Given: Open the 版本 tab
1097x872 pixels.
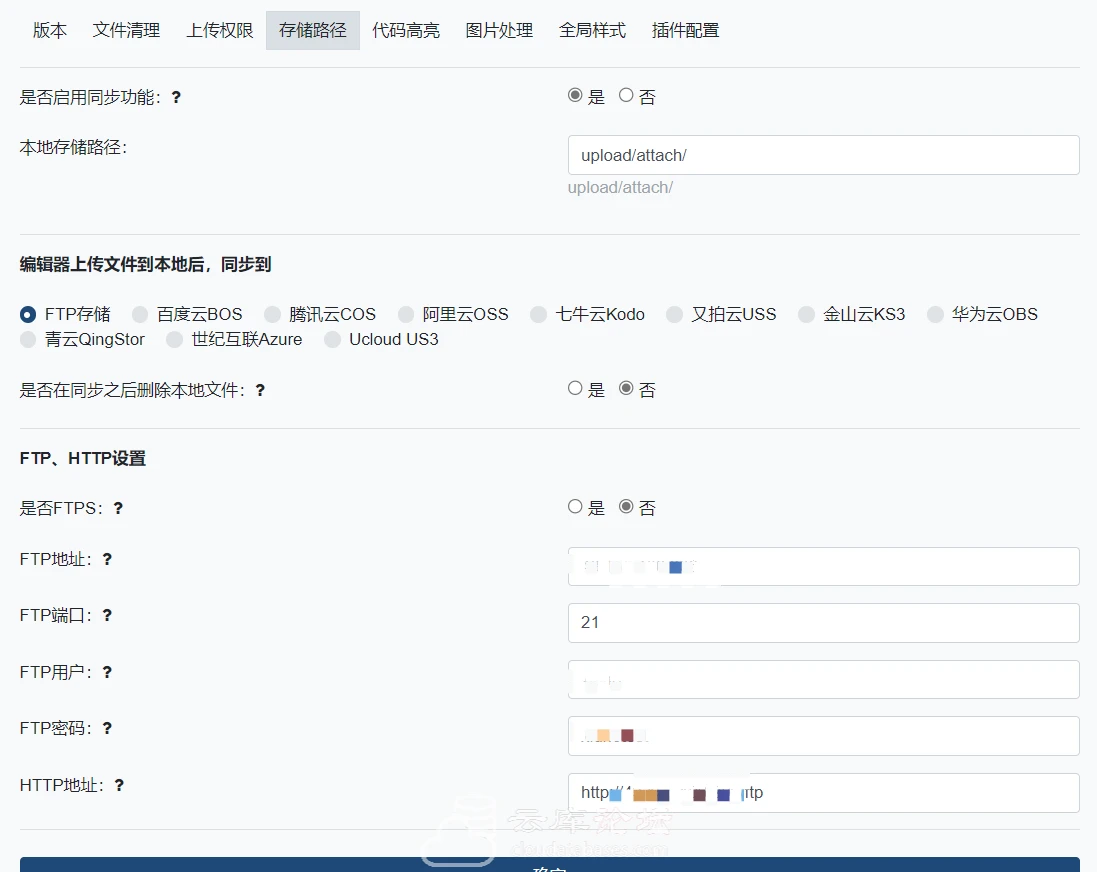Looking at the screenshot, I should [x=50, y=30].
